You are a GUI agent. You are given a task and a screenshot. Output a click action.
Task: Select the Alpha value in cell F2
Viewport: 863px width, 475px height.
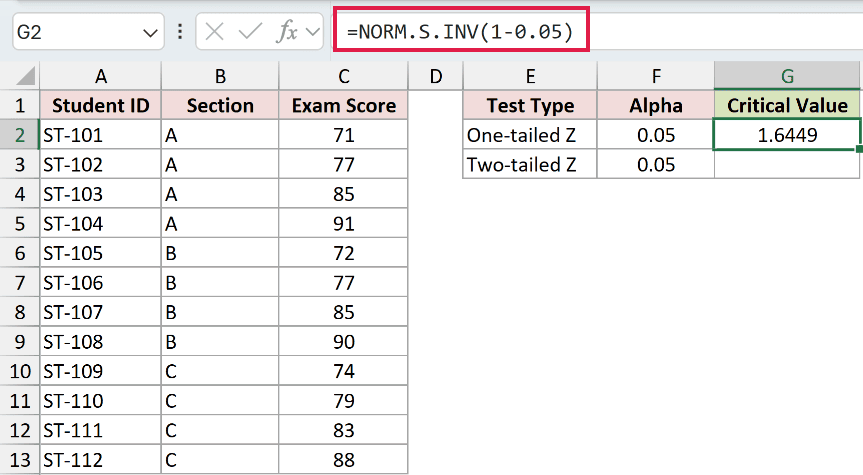coord(656,135)
